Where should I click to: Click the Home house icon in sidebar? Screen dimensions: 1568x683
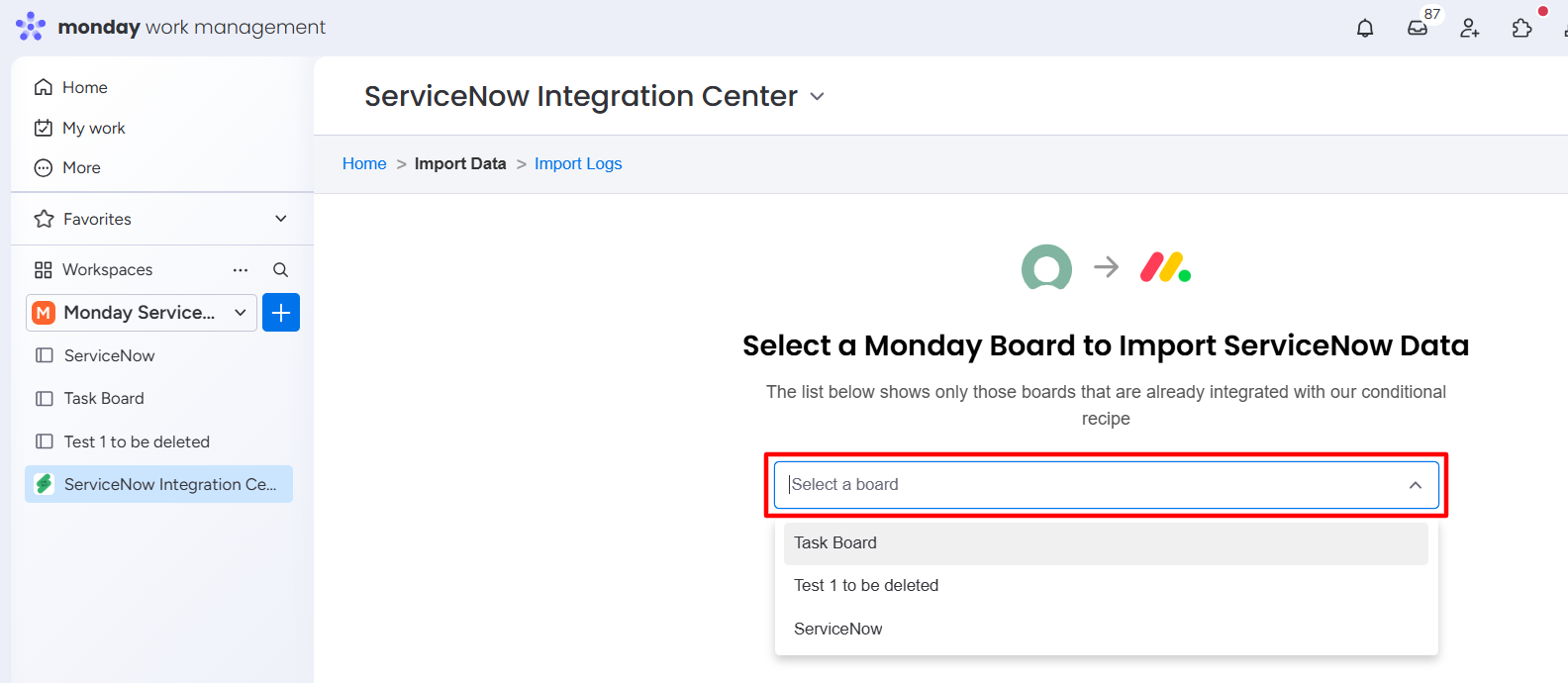(44, 87)
